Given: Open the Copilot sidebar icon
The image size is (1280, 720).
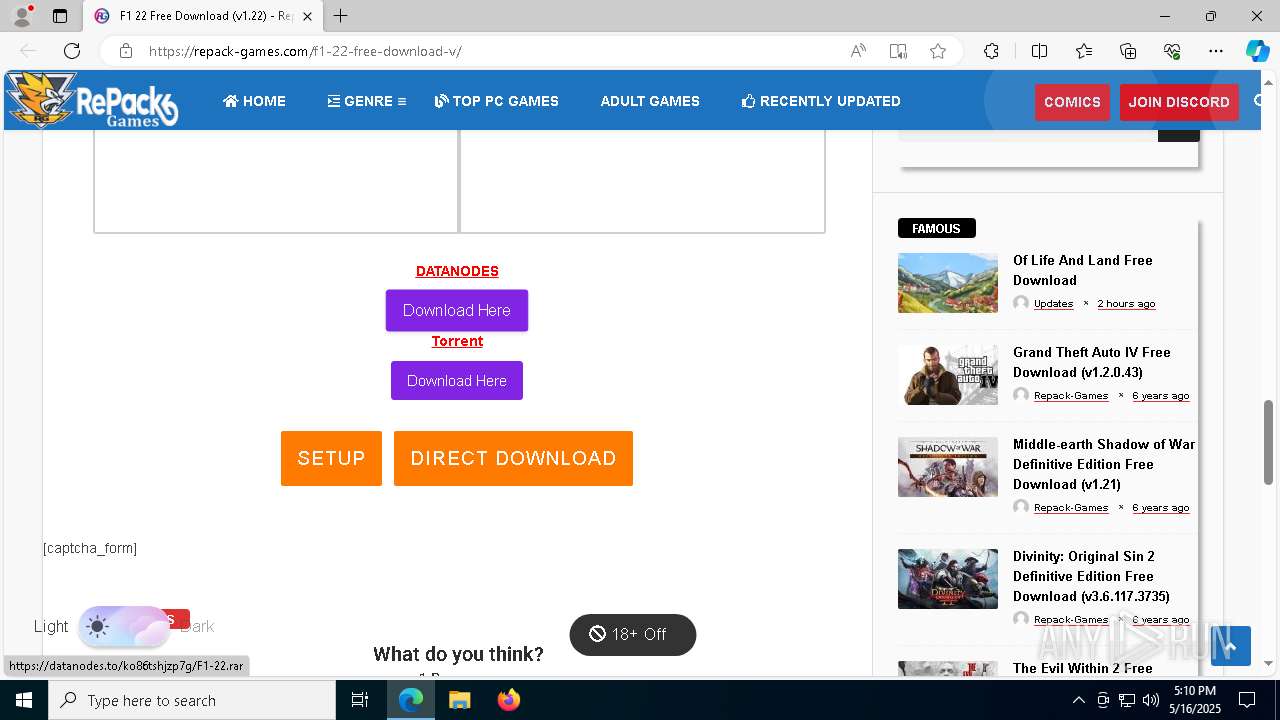Looking at the screenshot, I should tap(1257, 51).
